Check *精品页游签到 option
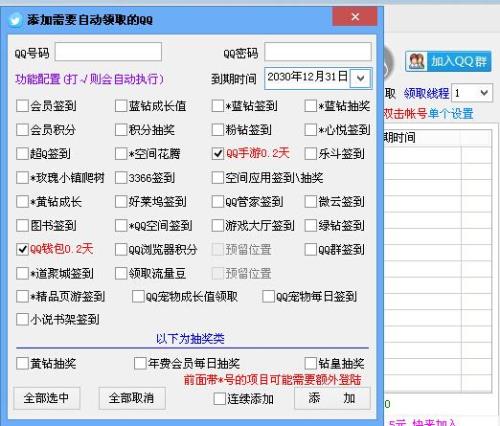Screen dimensions: 500x426 point(22,296)
